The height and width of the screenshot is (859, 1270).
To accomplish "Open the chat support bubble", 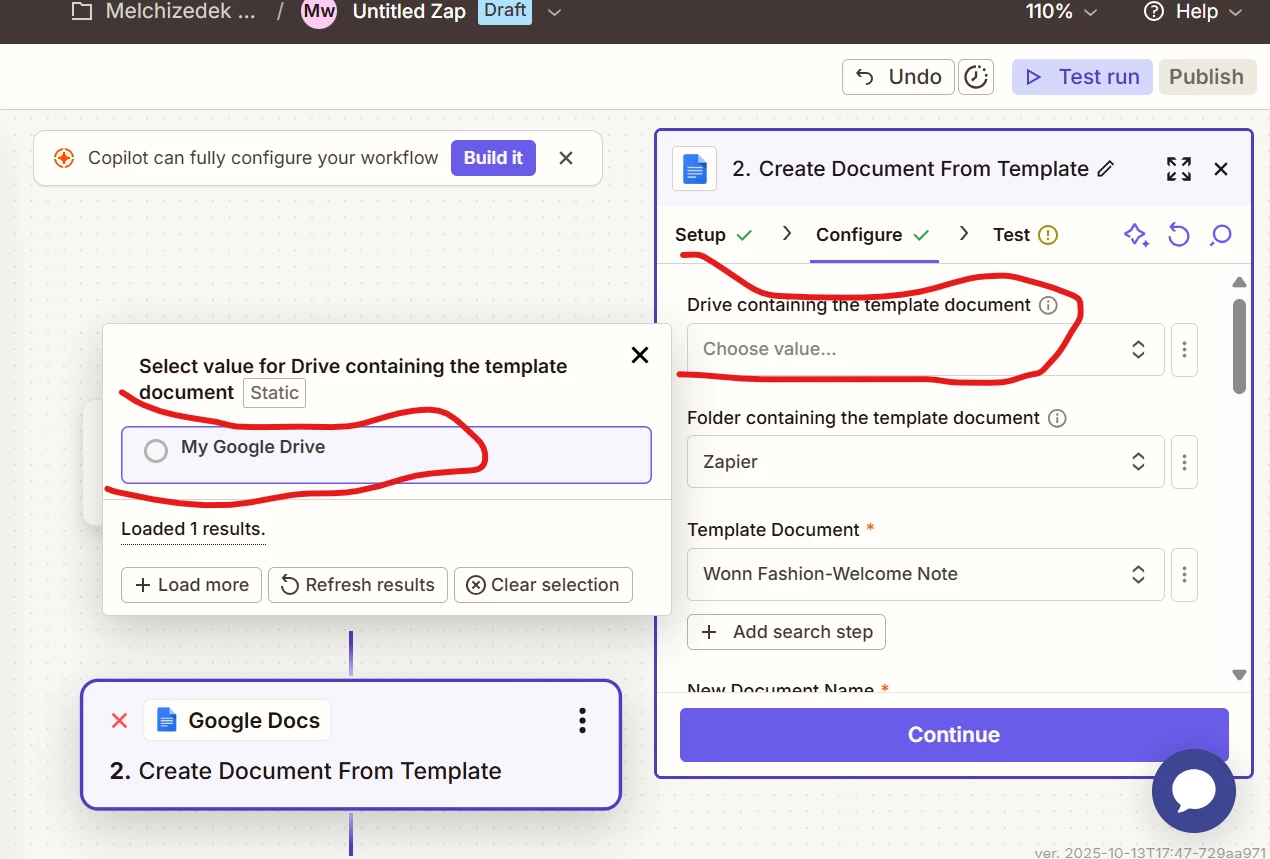I will [x=1194, y=791].
